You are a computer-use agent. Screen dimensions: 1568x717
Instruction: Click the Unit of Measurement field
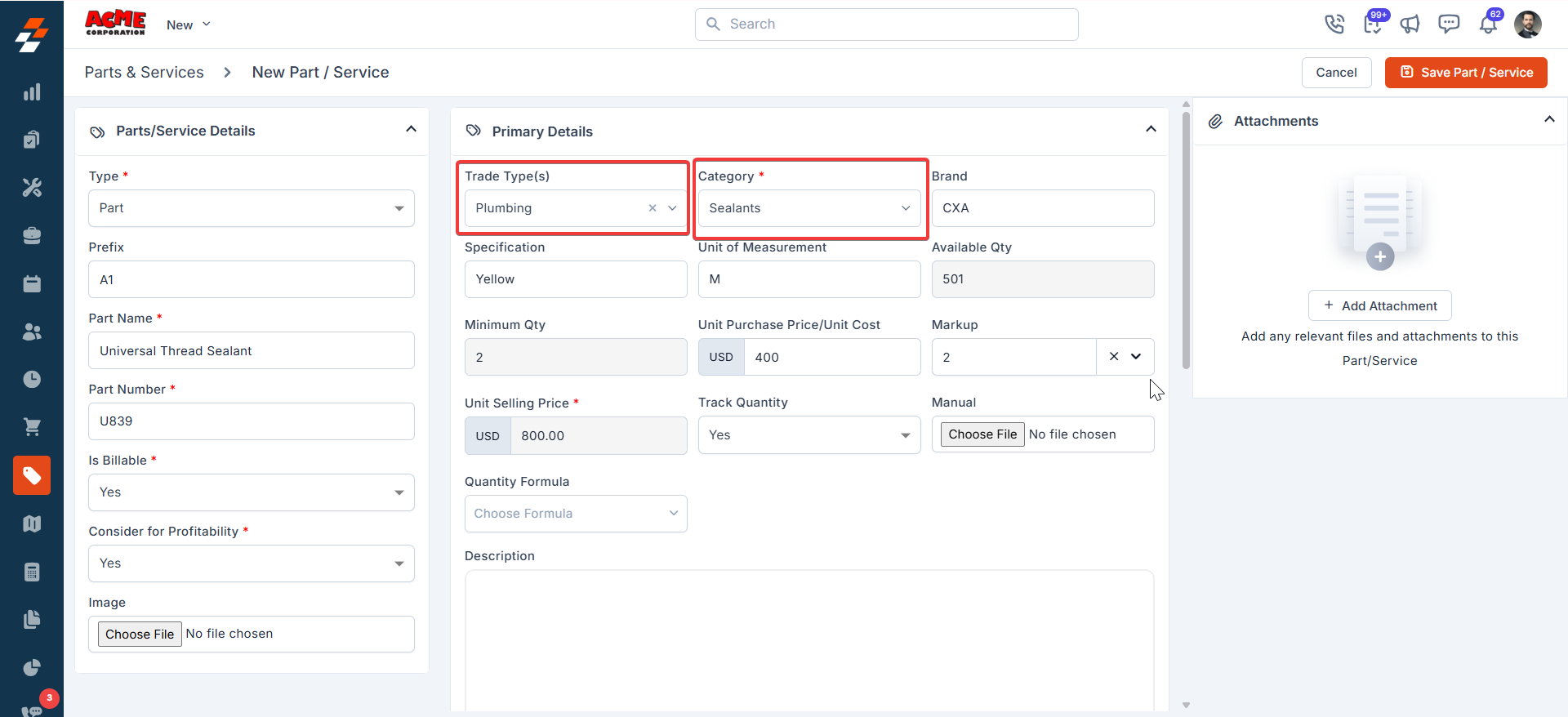(x=809, y=279)
